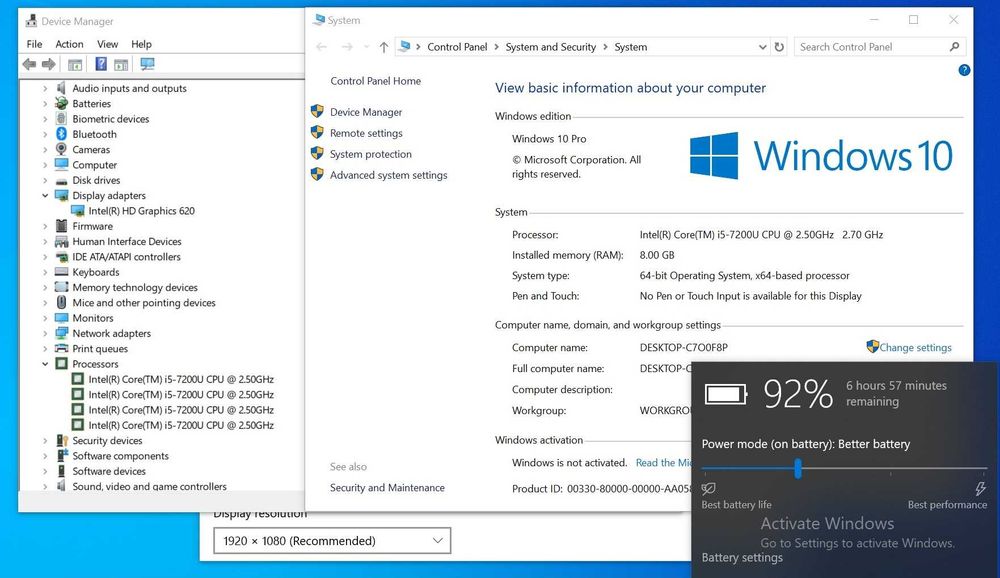Click the Biometric devices icon
Image resolution: width=1000 pixels, height=578 pixels.
tap(61, 119)
